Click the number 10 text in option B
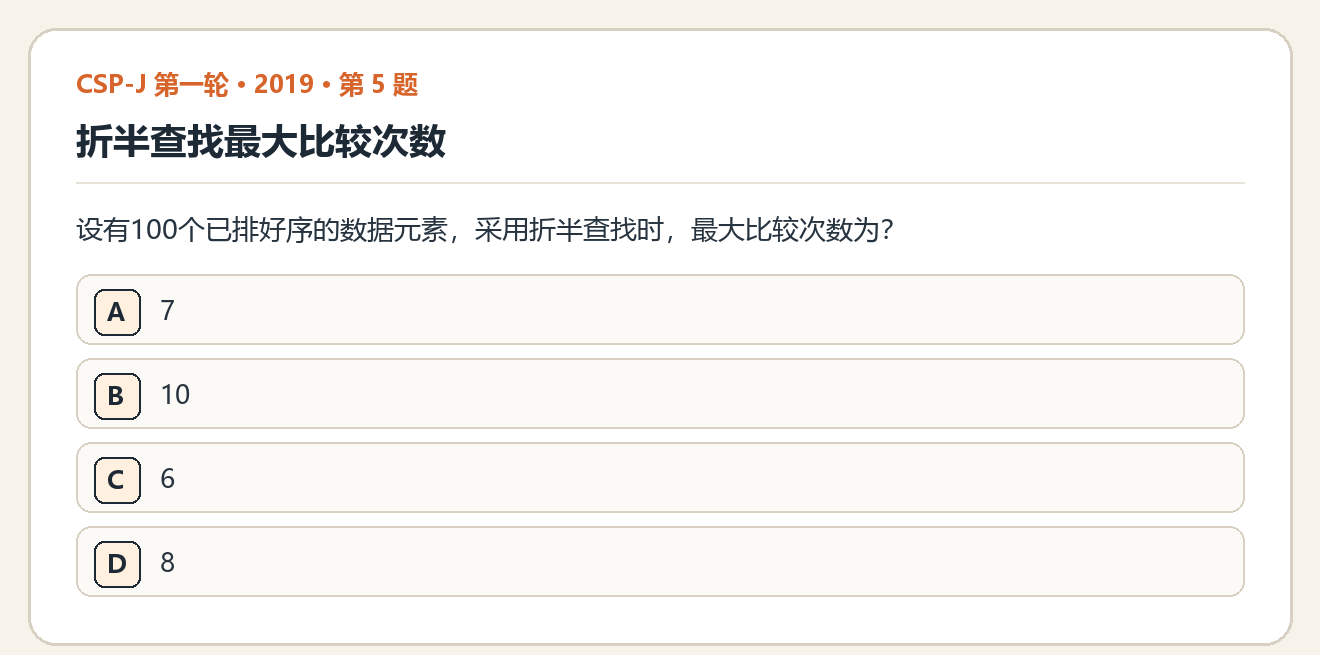1320x655 pixels. [x=175, y=395]
